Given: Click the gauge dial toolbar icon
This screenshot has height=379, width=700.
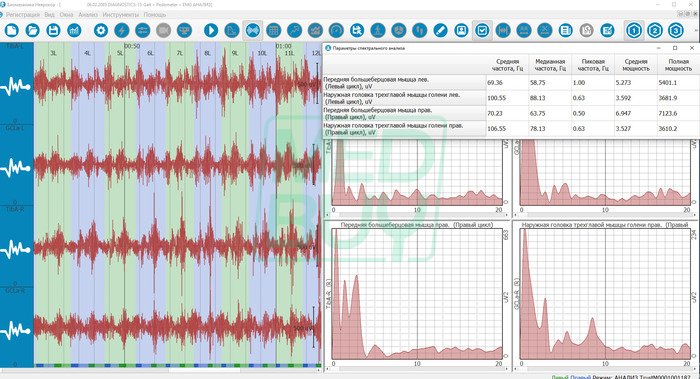Looking at the screenshot, I should 336,30.
